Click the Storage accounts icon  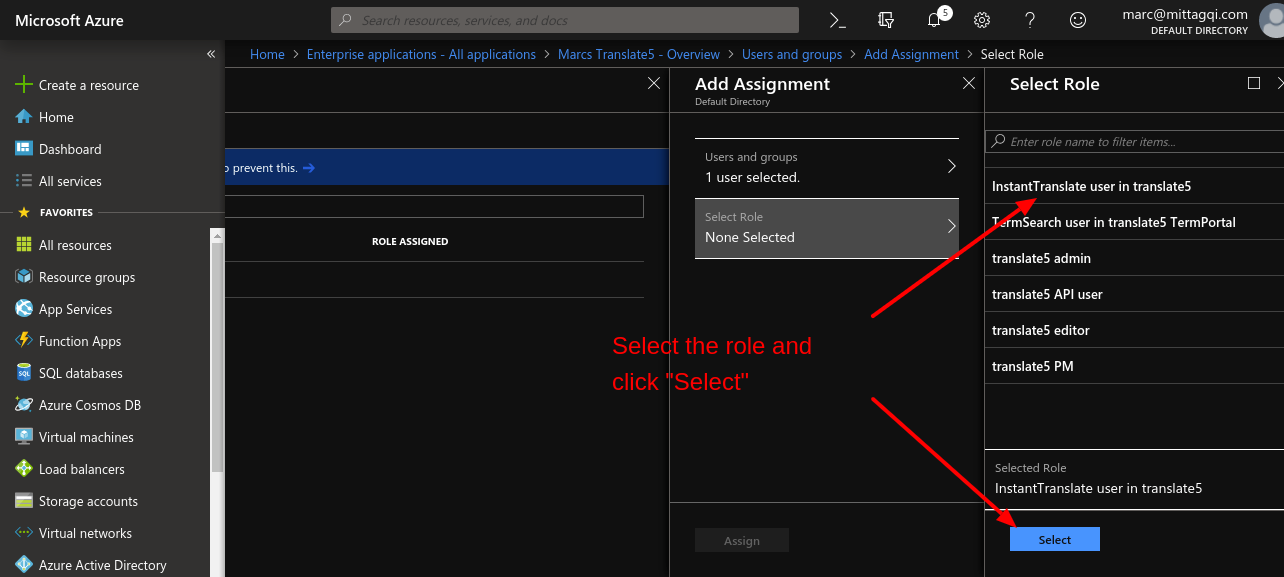24,501
